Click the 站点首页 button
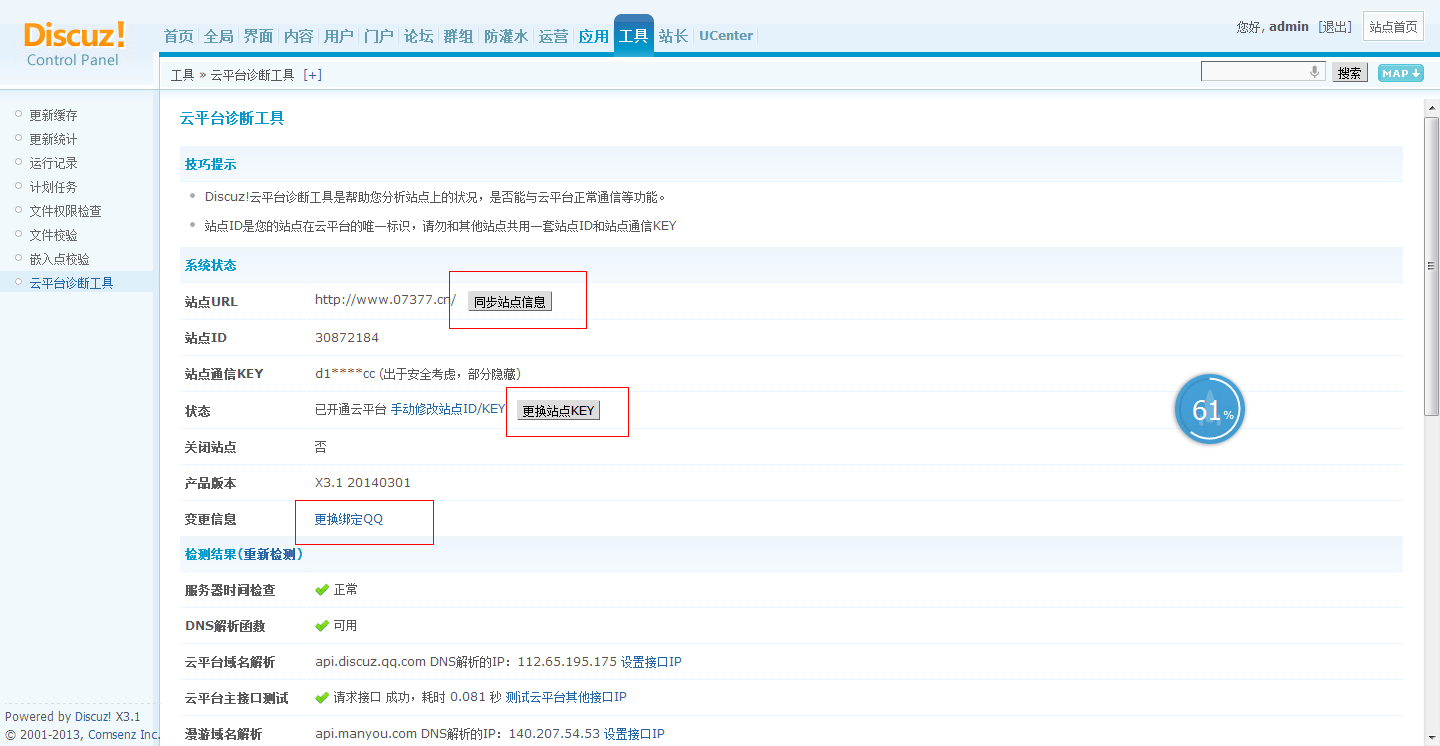The image size is (1440, 746). pos(1393,27)
